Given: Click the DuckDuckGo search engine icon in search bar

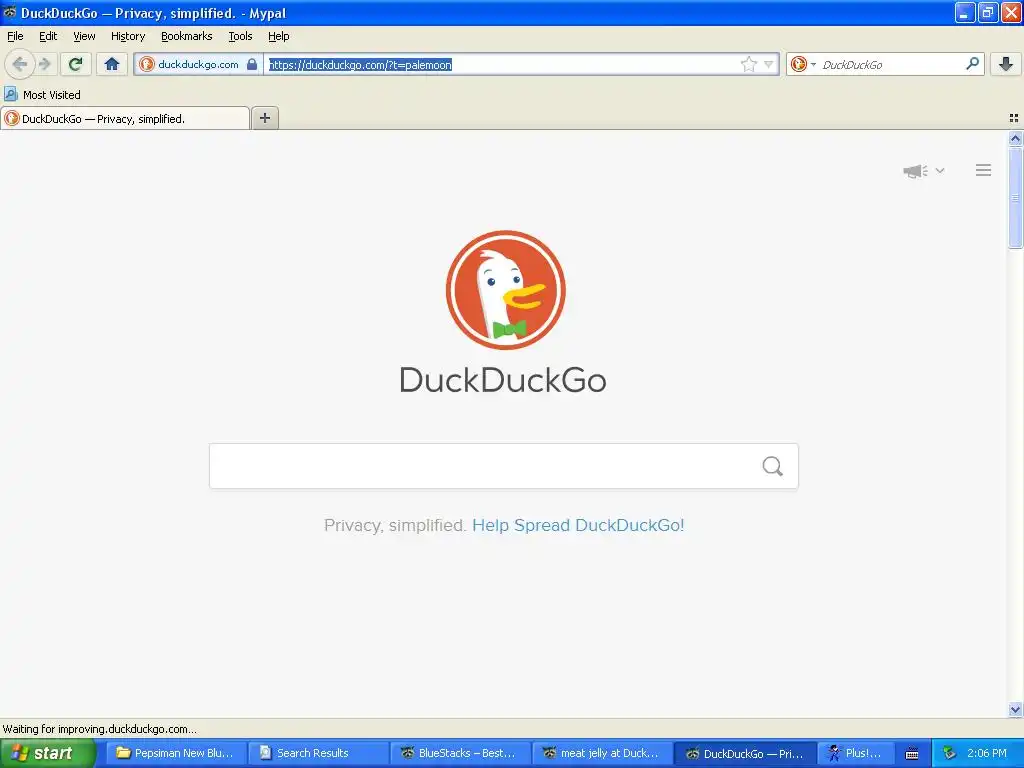Looking at the screenshot, I should (798, 64).
